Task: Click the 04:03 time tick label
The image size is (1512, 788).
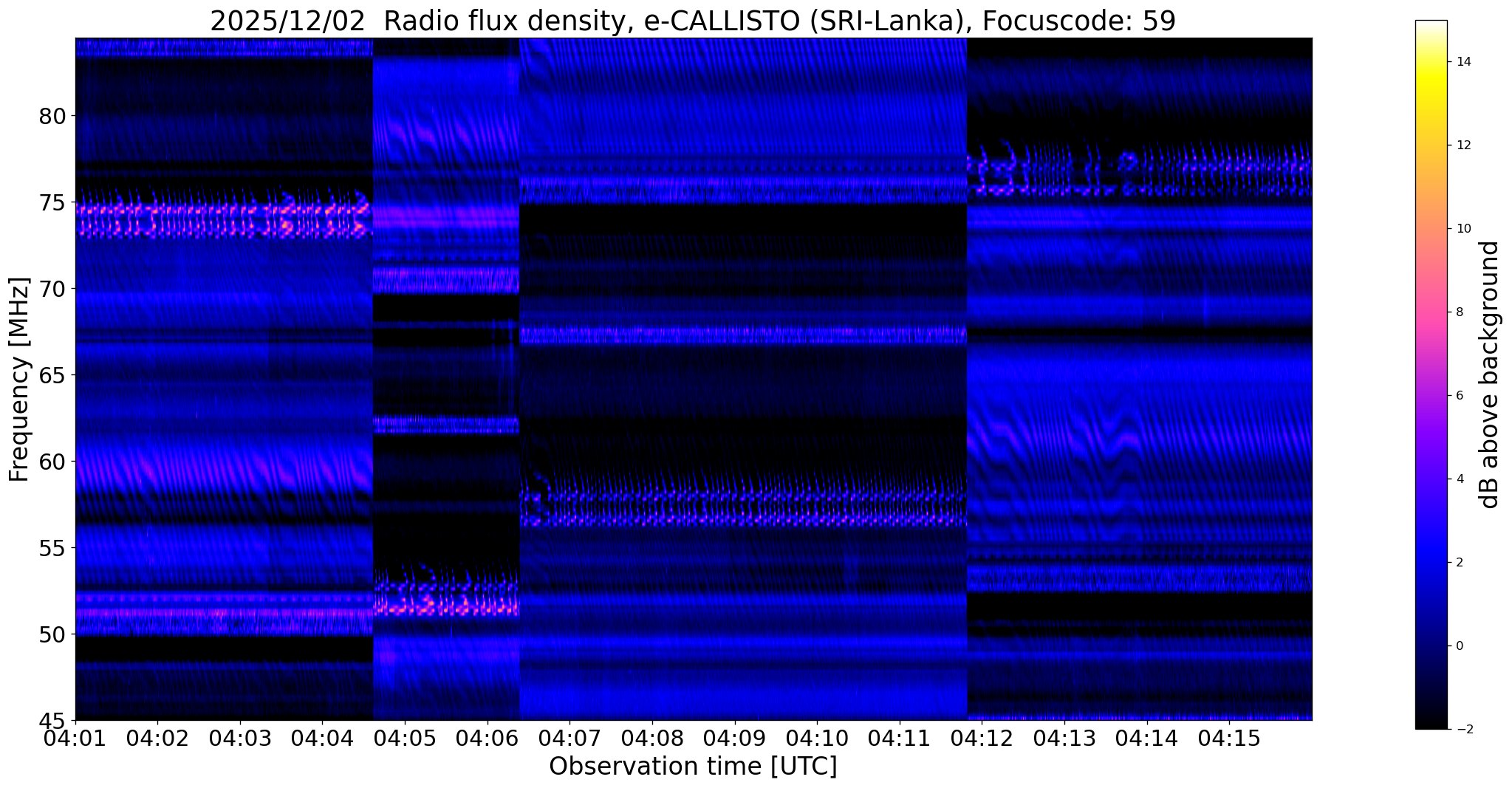Action: (x=240, y=738)
